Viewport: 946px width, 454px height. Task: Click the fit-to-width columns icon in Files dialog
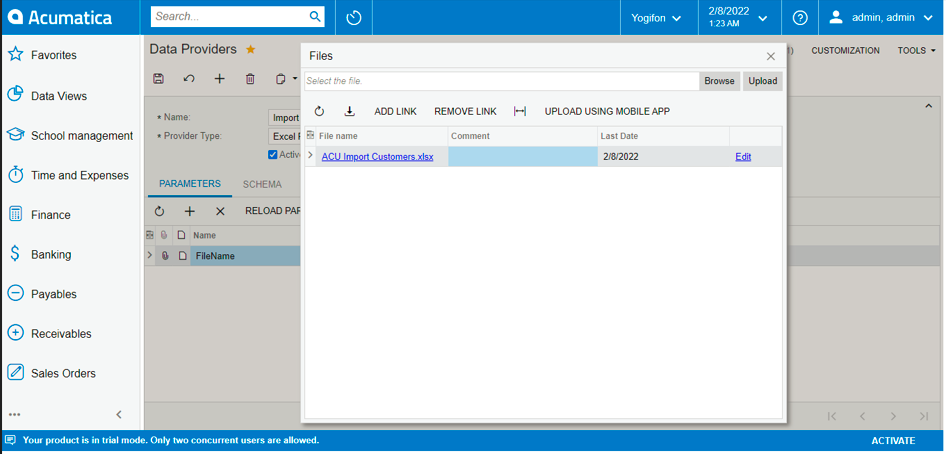pyautogui.click(x=520, y=111)
